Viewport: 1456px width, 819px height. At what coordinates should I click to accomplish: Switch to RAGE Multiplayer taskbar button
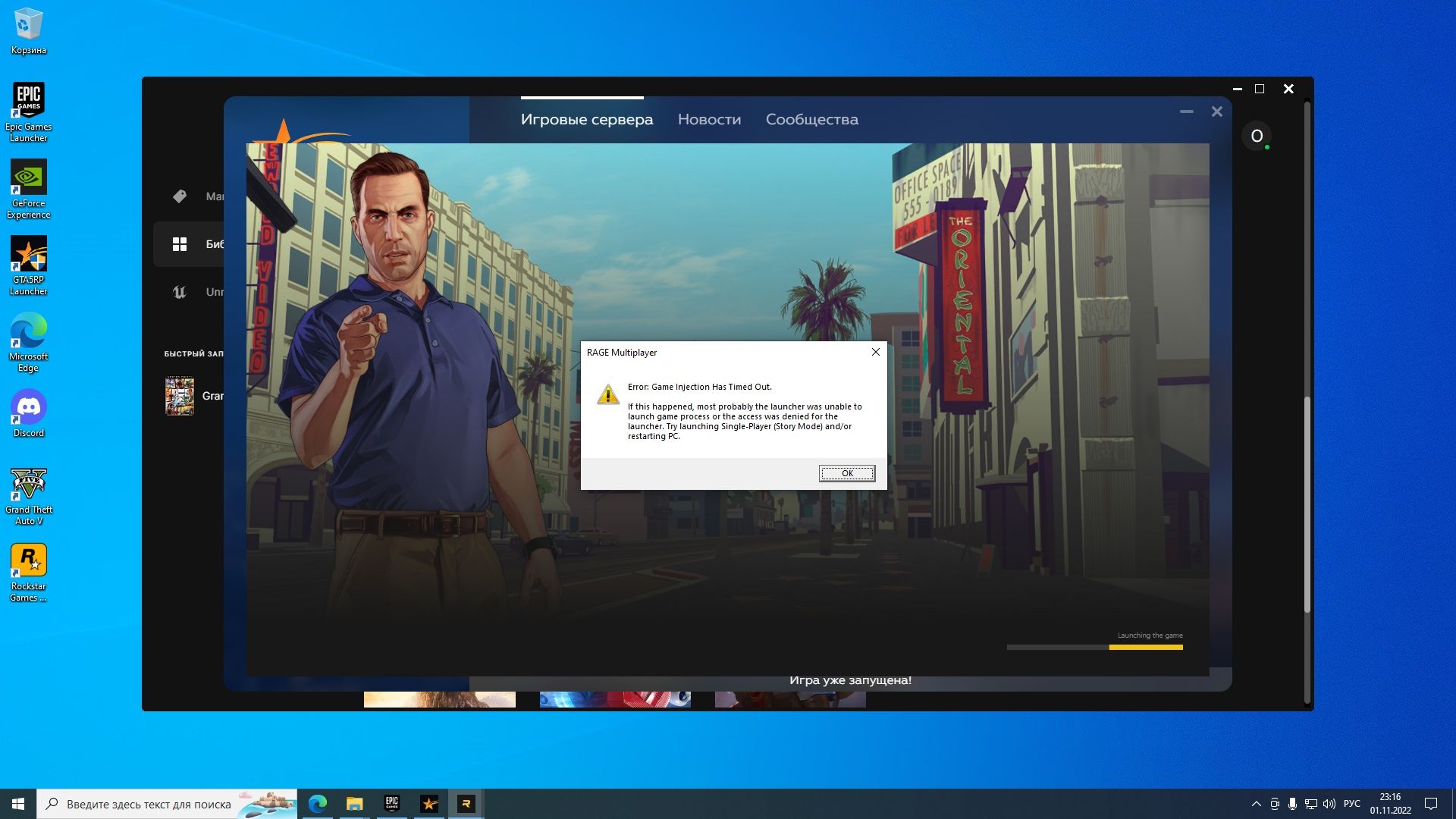(466, 804)
